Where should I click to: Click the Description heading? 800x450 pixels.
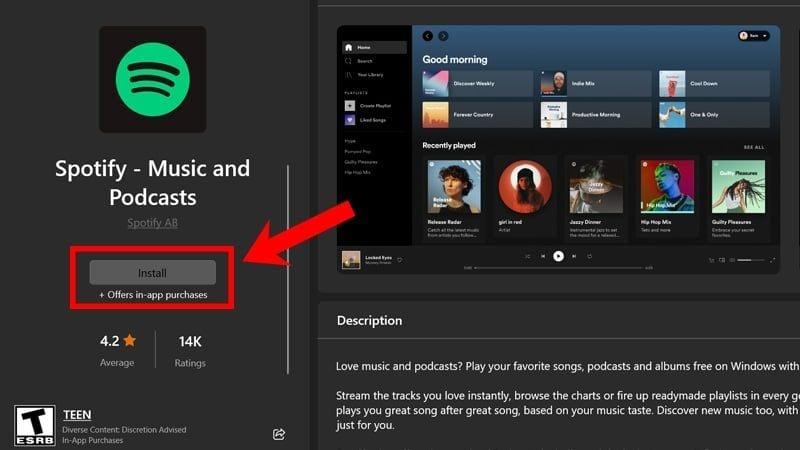coord(369,320)
